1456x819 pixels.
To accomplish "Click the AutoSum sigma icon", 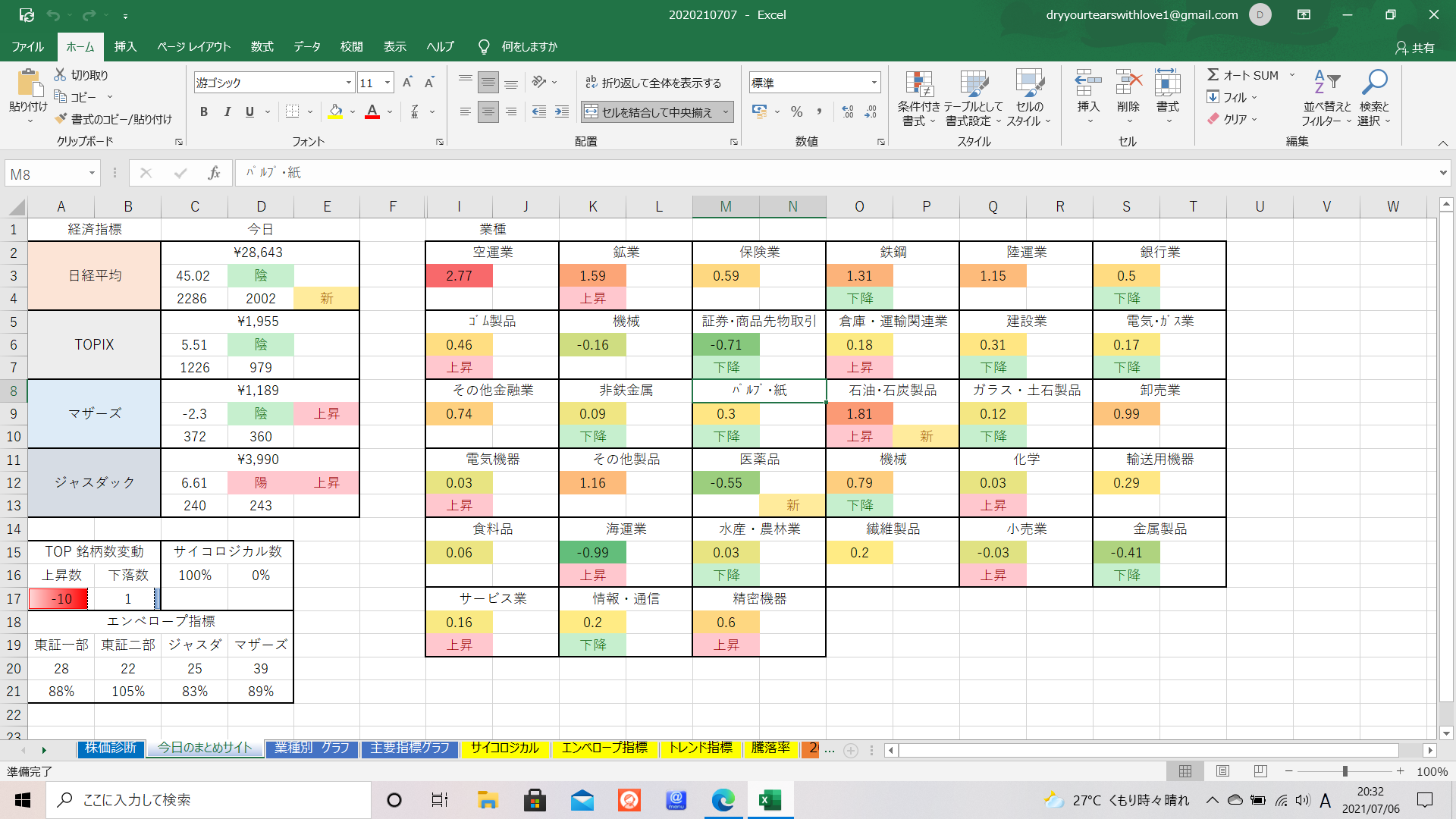I will click(x=1213, y=75).
